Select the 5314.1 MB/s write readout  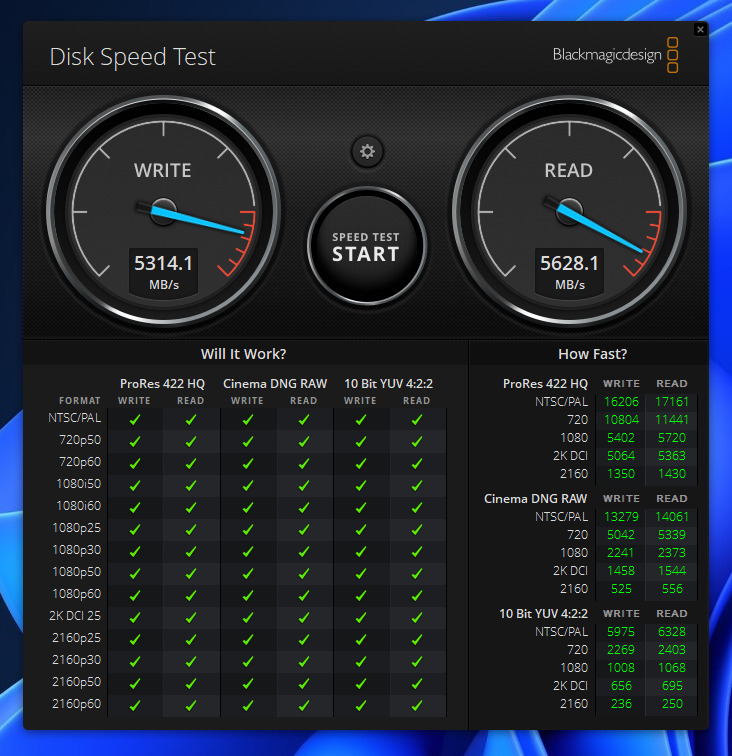pyautogui.click(x=163, y=264)
